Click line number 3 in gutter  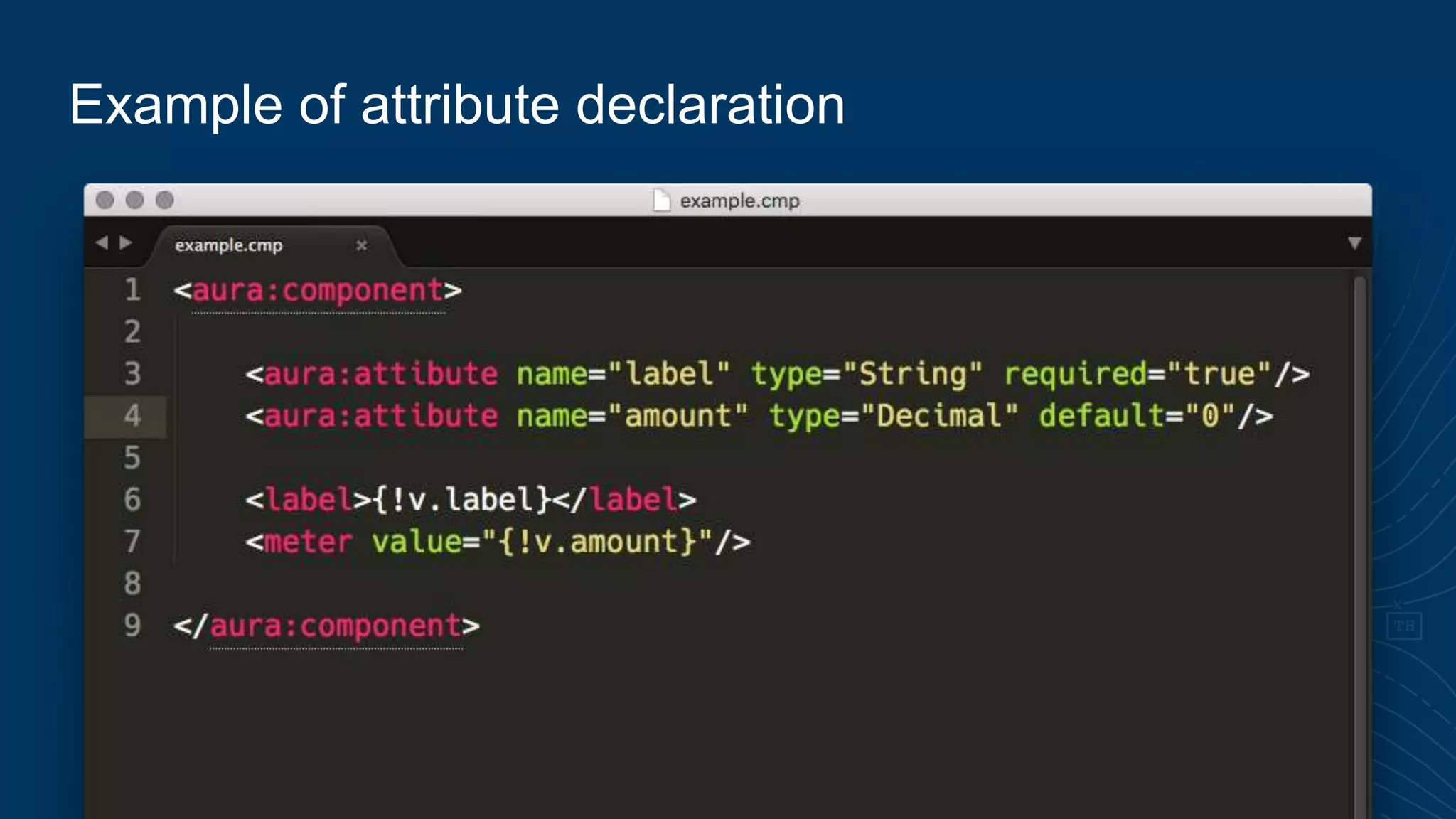(132, 374)
